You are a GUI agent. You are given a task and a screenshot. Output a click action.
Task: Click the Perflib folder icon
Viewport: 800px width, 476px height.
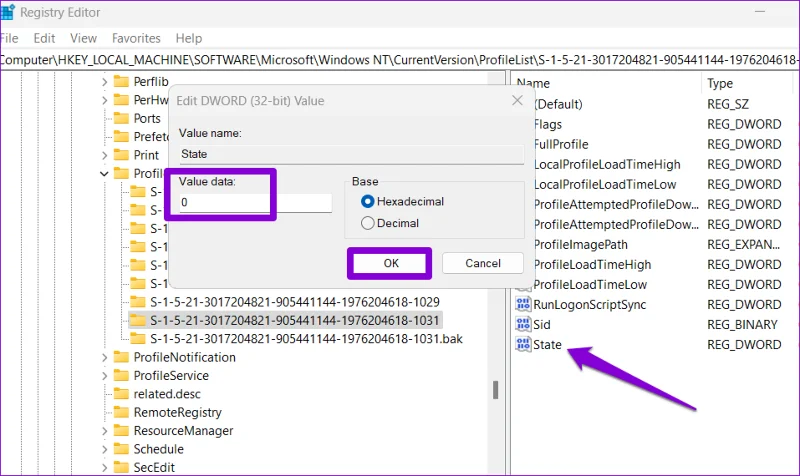click(x=121, y=81)
